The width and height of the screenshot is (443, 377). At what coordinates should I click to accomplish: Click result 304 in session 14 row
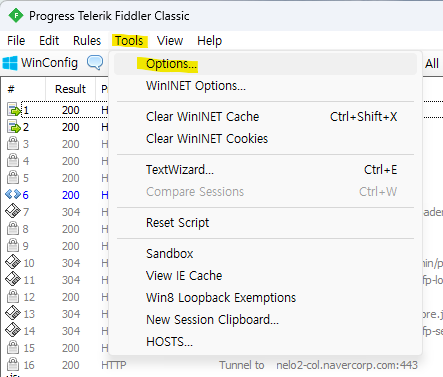(71, 331)
